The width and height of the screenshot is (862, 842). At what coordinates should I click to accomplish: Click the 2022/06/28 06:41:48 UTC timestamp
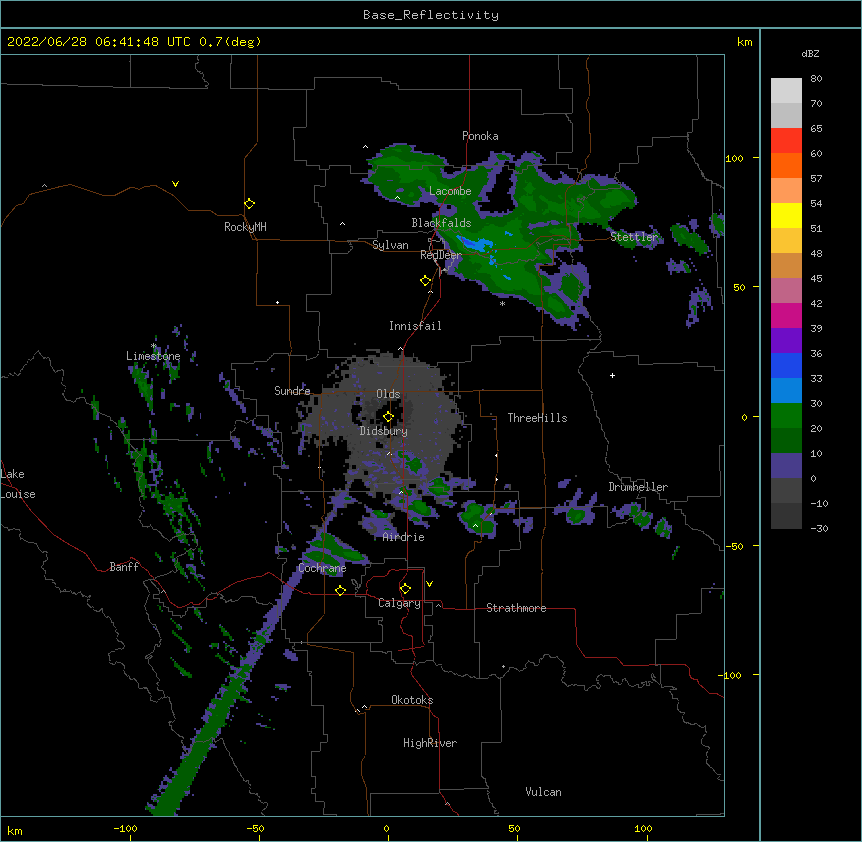coord(99,42)
